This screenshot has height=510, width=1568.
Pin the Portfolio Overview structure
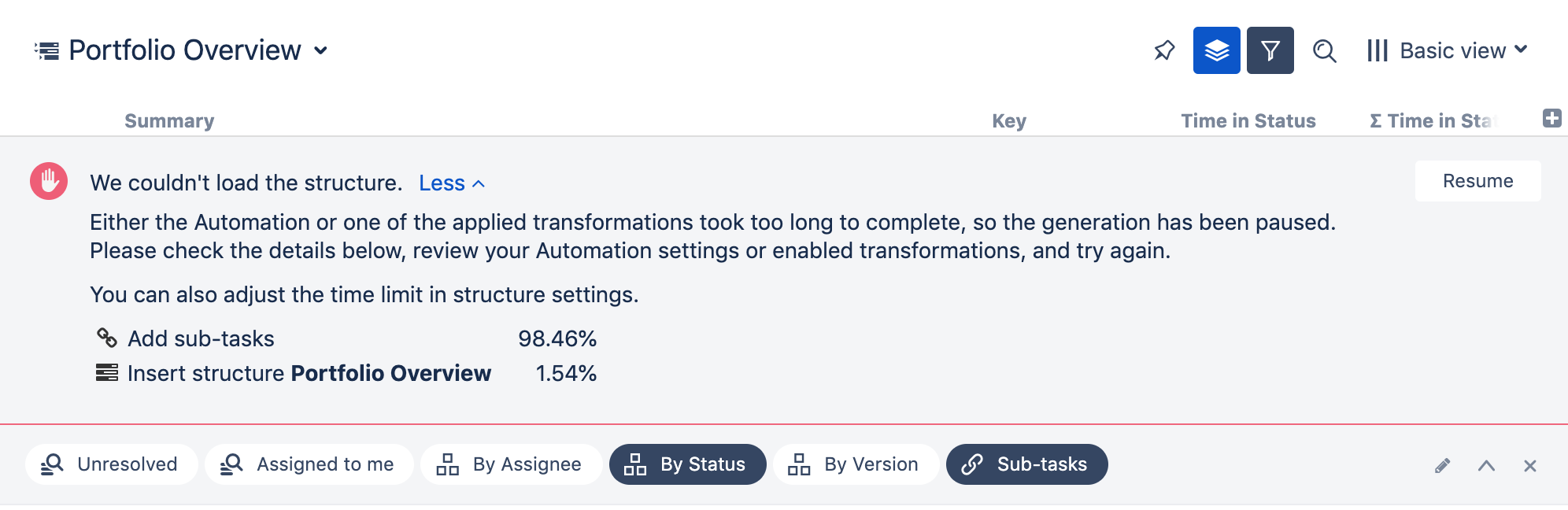tap(1164, 50)
